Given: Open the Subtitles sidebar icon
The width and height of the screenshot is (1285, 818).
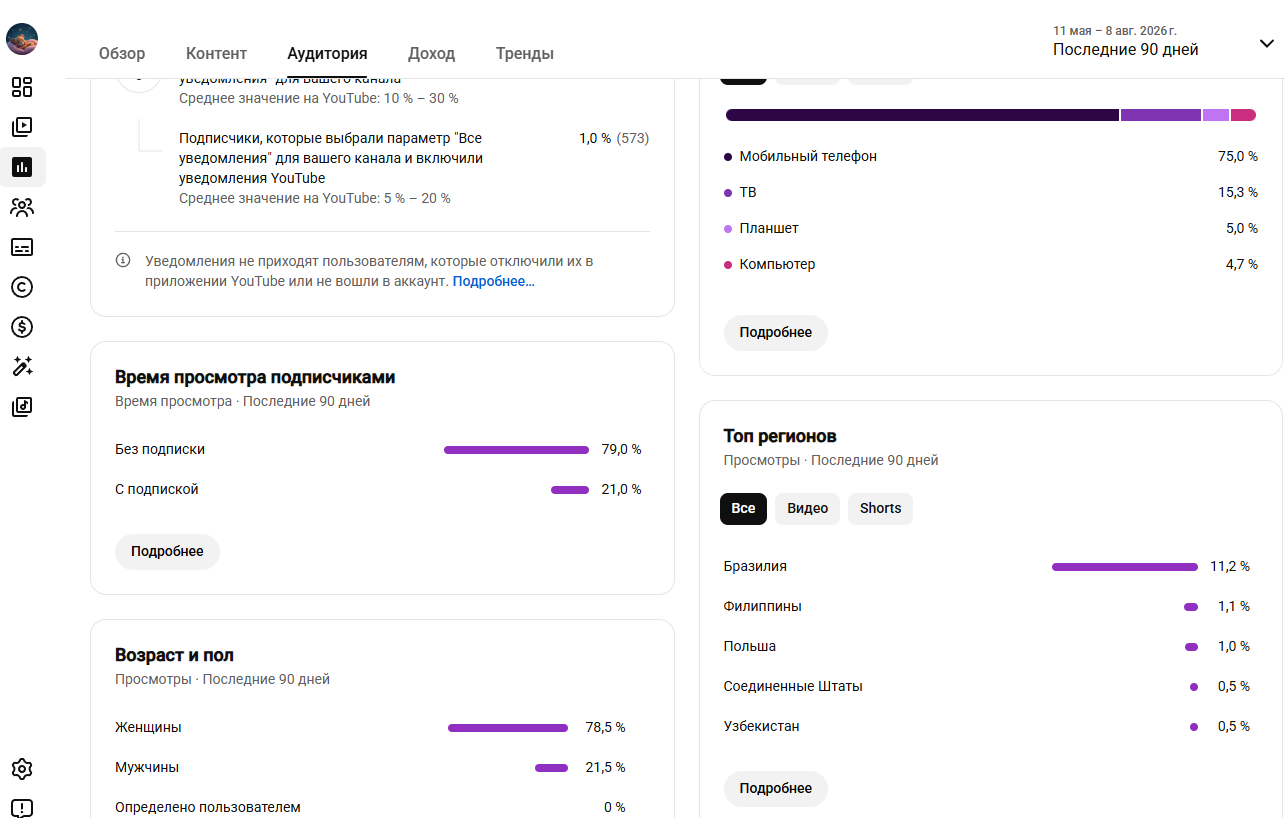Looking at the screenshot, I should (22, 247).
